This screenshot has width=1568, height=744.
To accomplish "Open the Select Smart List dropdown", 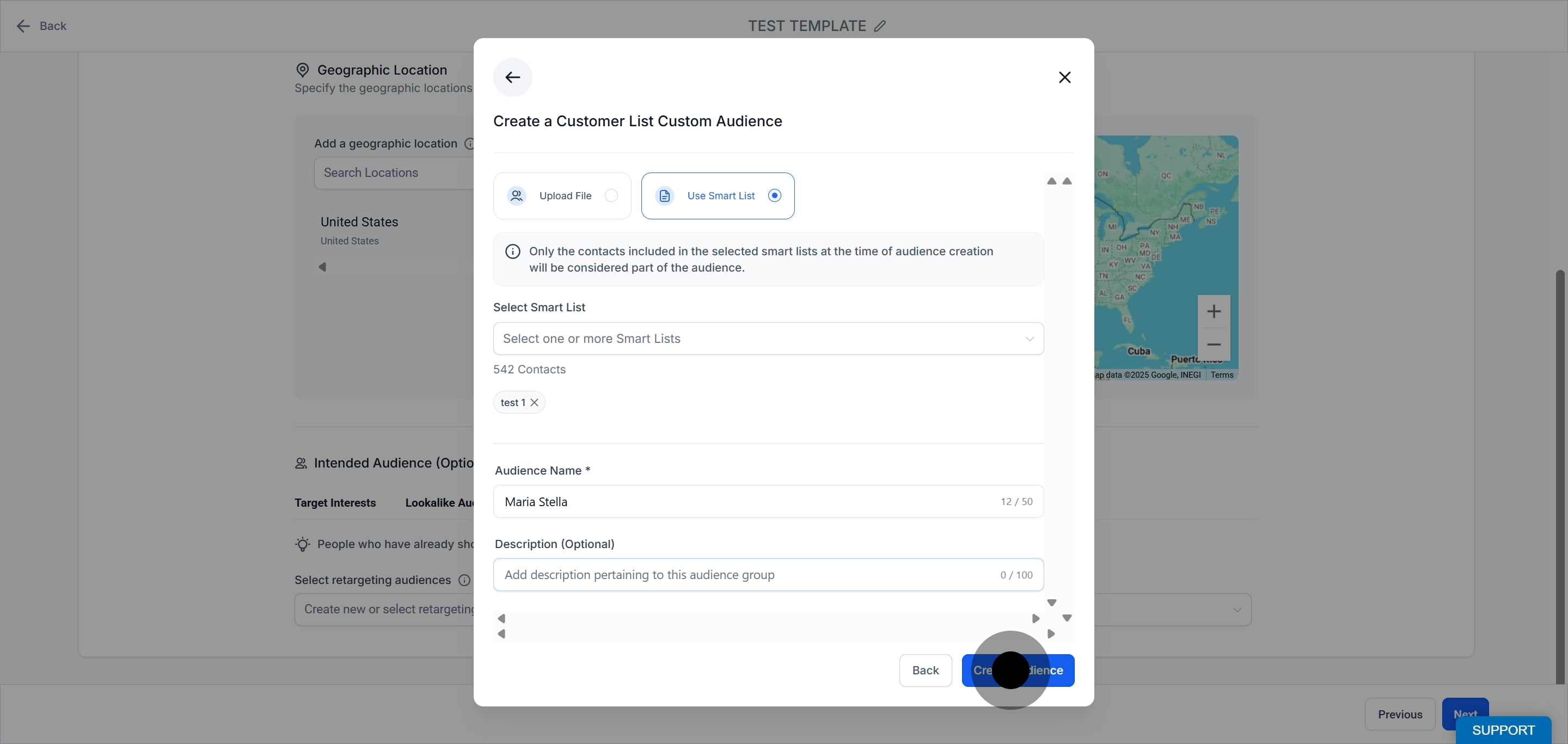I will coord(768,339).
